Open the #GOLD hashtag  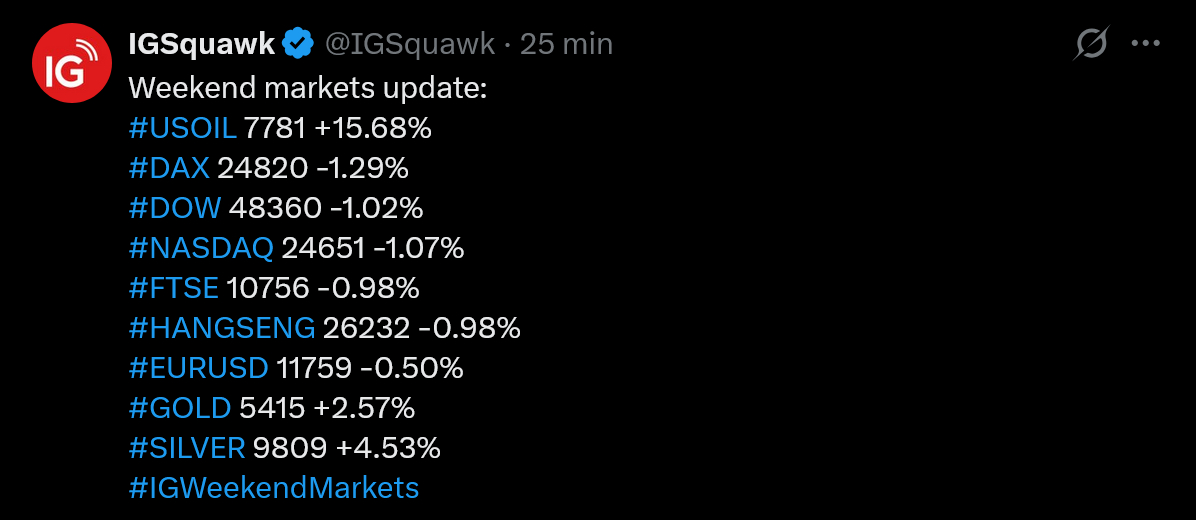pyautogui.click(x=180, y=408)
